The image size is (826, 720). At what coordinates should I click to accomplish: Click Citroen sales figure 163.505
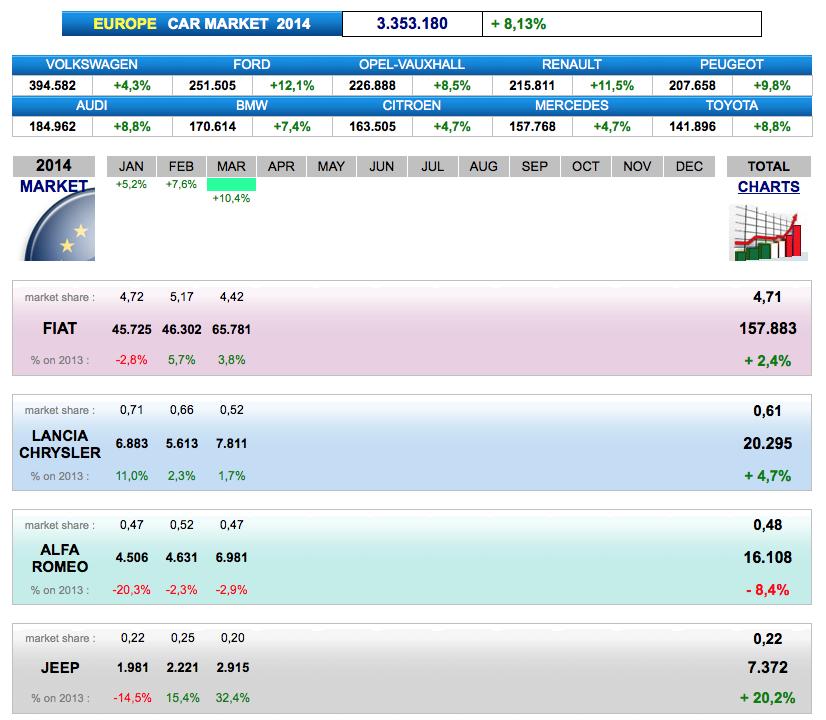coord(372,126)
